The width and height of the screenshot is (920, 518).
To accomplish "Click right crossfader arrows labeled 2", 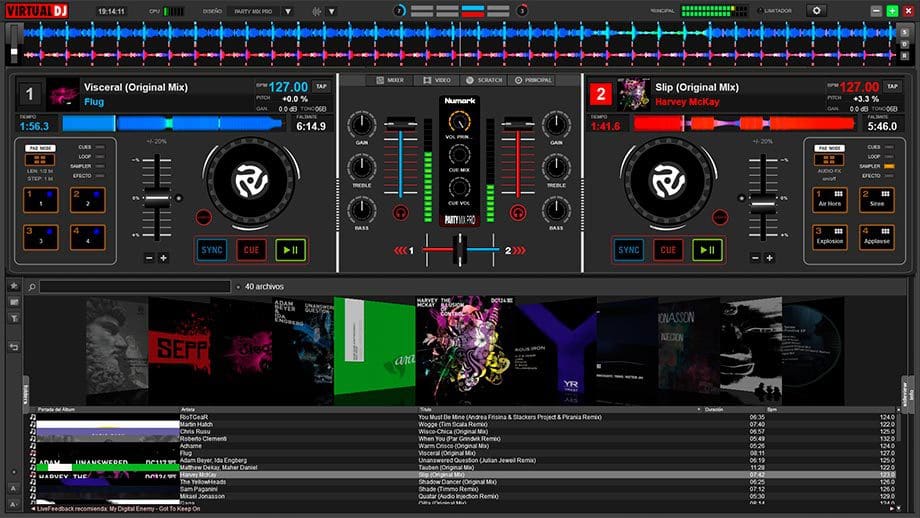I will [x=515, y=250].
